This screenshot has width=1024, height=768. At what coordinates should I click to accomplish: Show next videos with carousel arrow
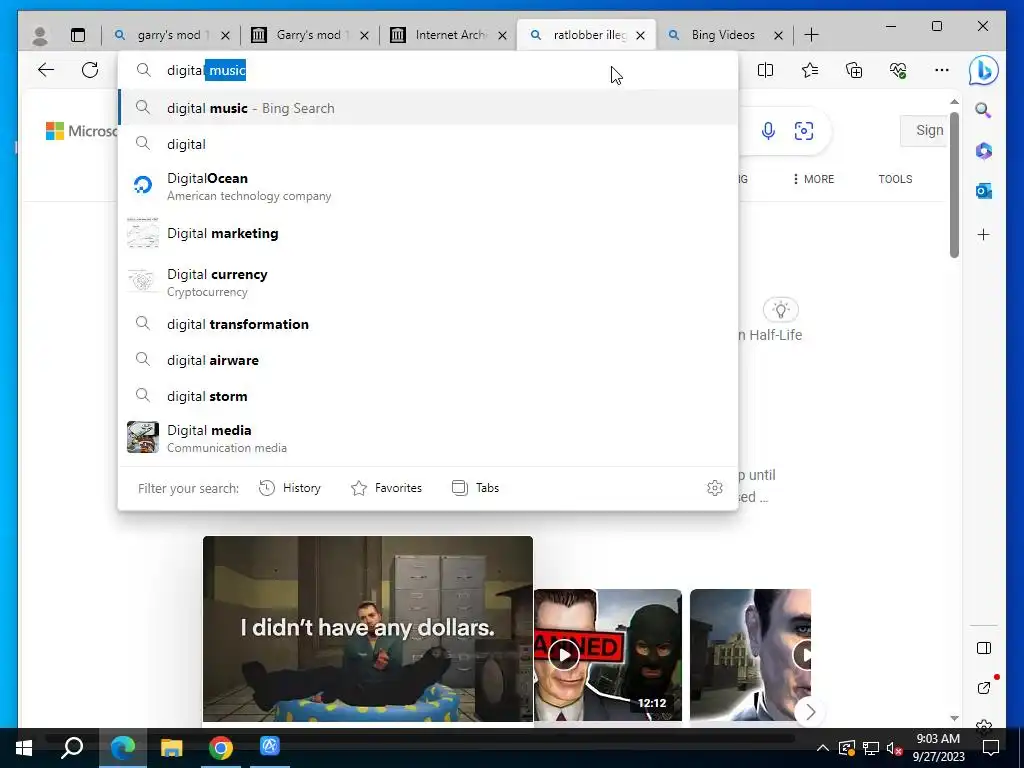[810, 712]
